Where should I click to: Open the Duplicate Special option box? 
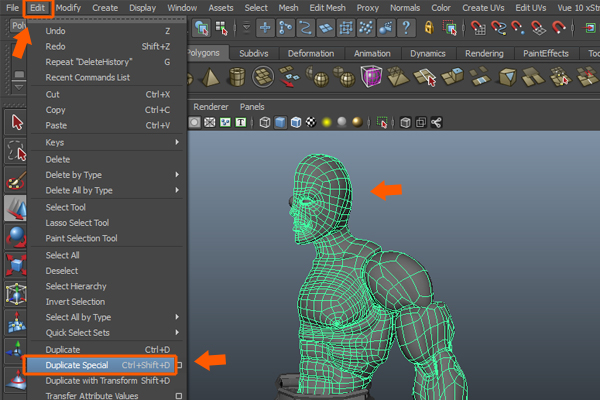(x=179, y=365)
